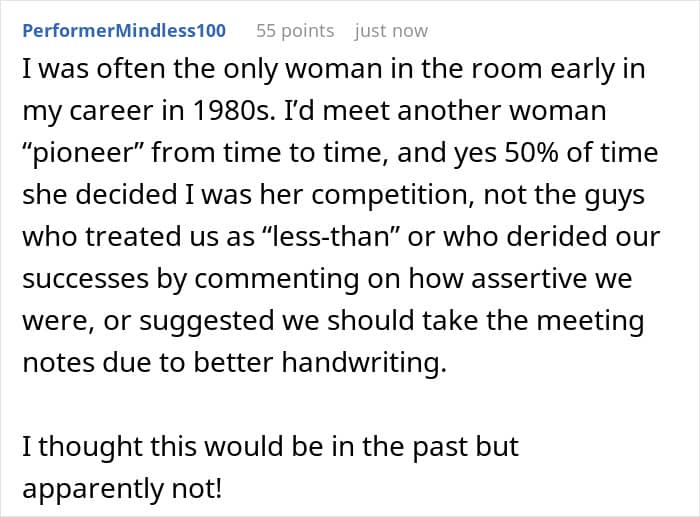
Task: Click the 55 points score
Action: 295,31
